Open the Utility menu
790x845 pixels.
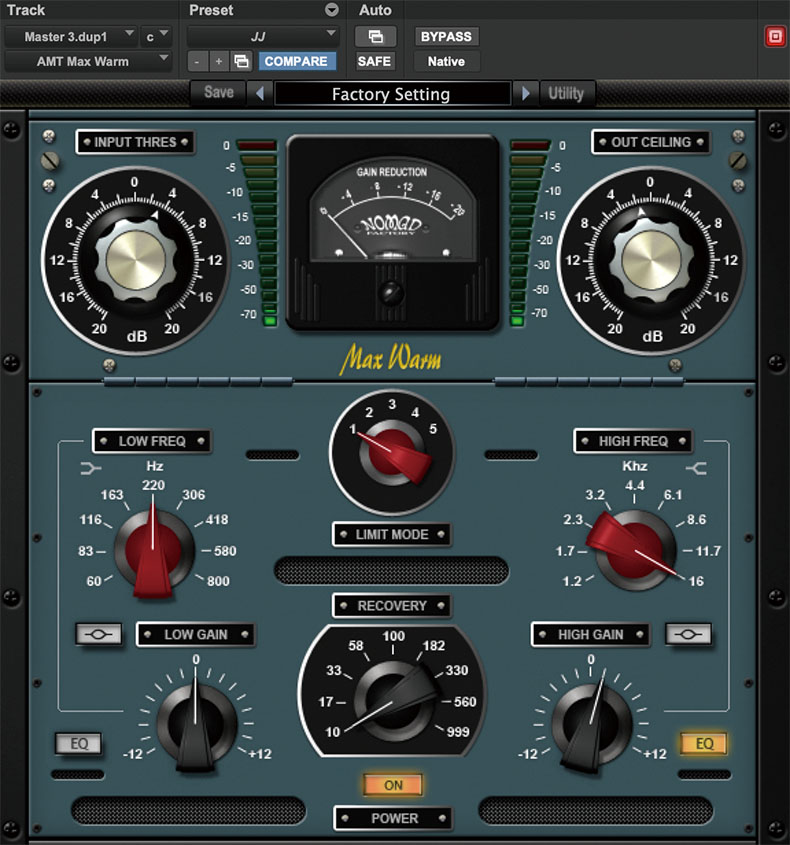[566, 93]
